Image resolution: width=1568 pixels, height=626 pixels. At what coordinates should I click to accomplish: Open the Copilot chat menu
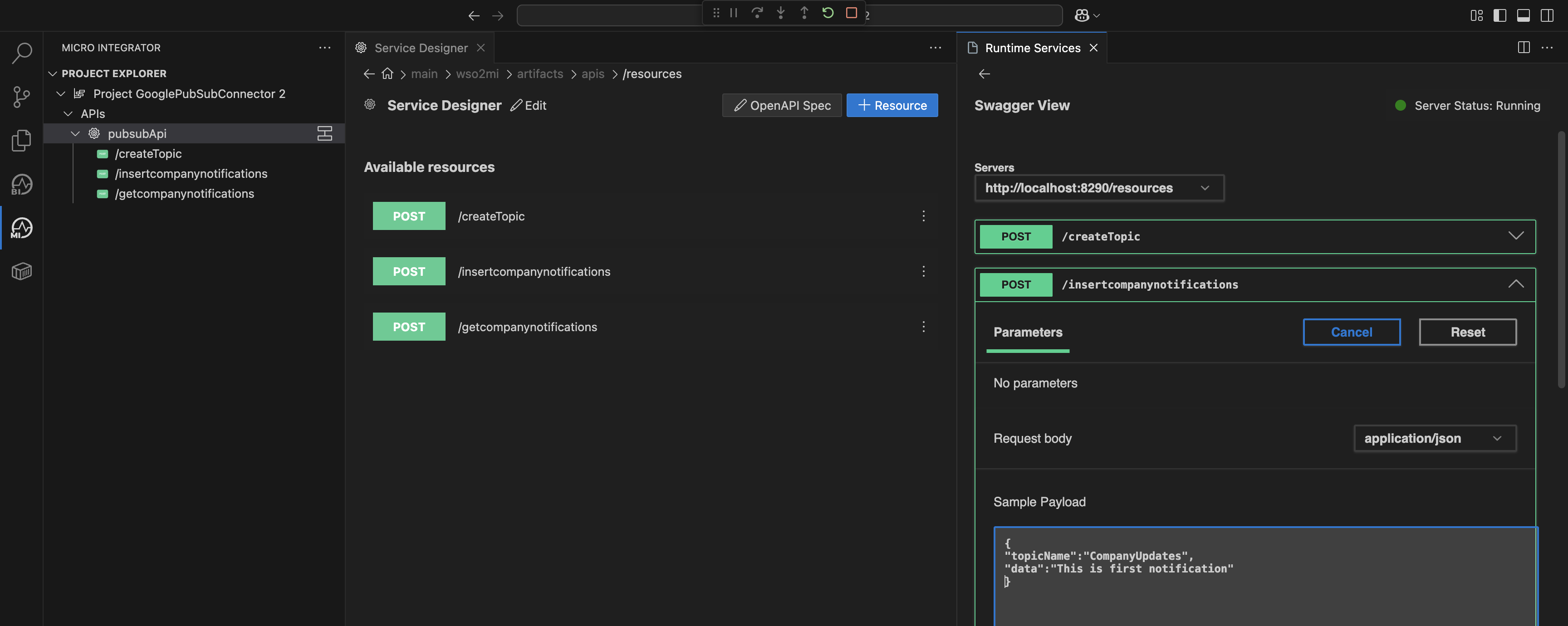[1087, 16]
